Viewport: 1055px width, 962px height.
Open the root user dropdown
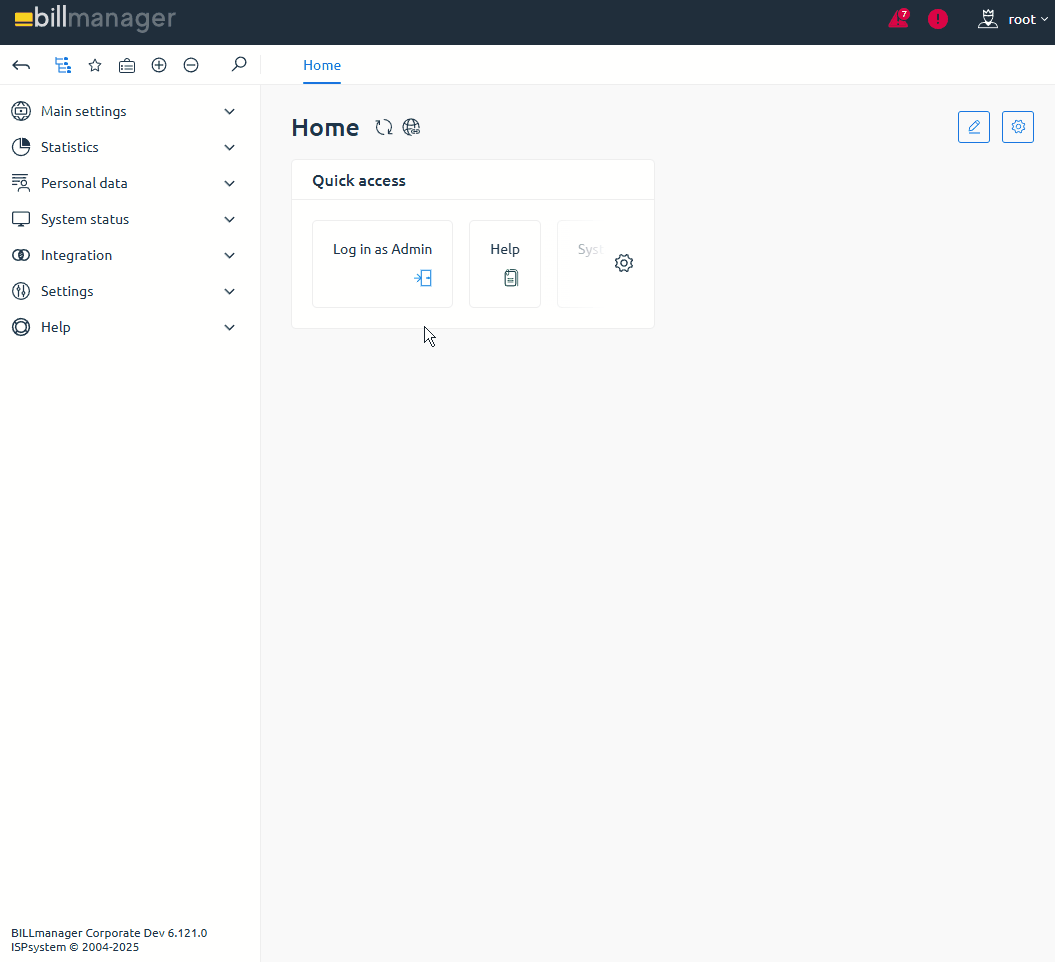pos(1013,19)
